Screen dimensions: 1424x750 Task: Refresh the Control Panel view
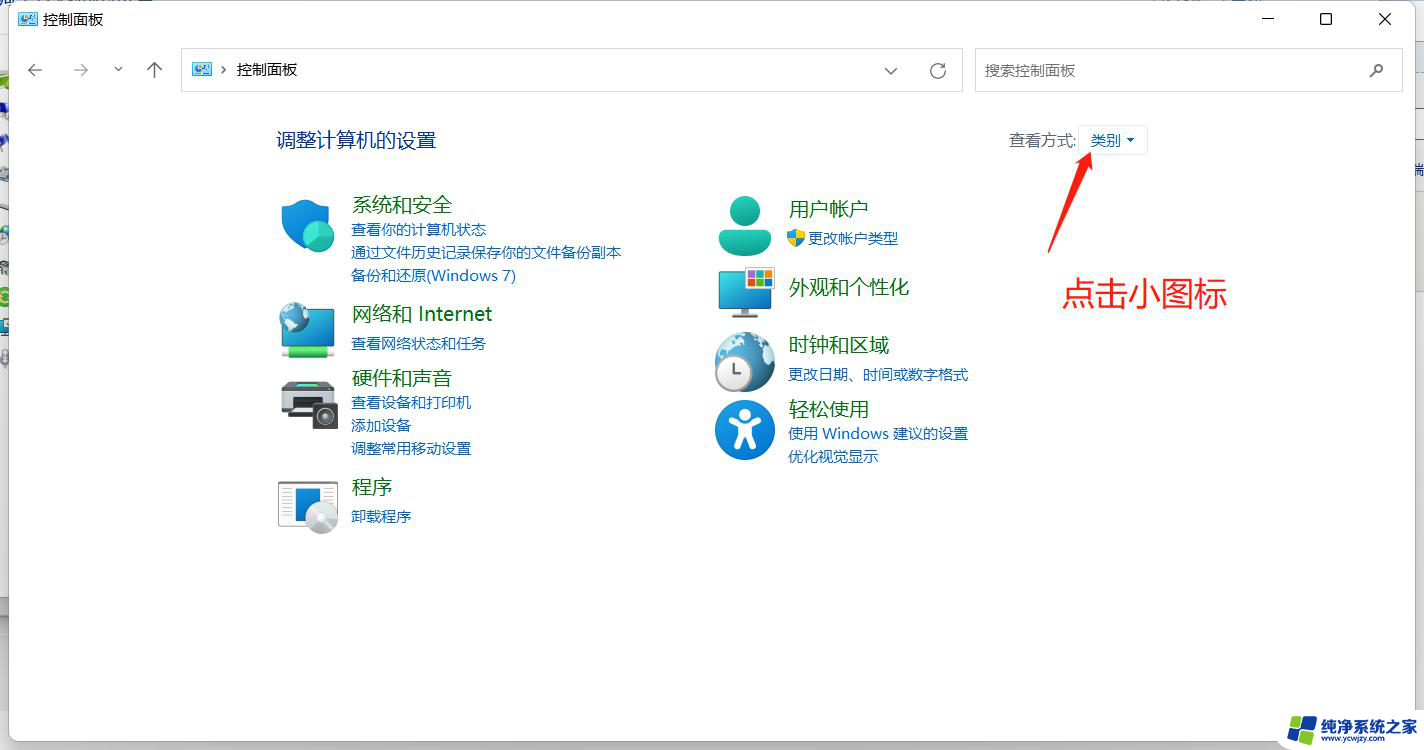coord(938,70)
